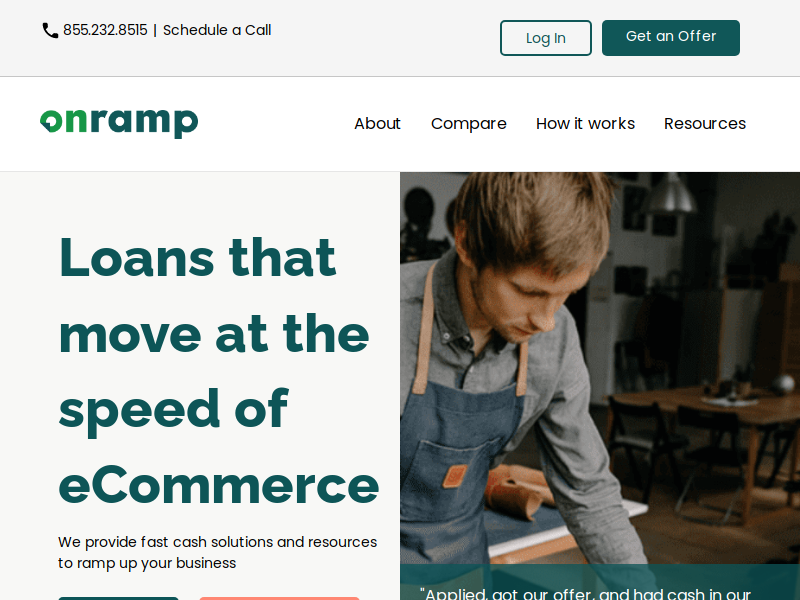Open the About menu item
800x600 pixels.
pyautogui.click(x=378, y=123)
